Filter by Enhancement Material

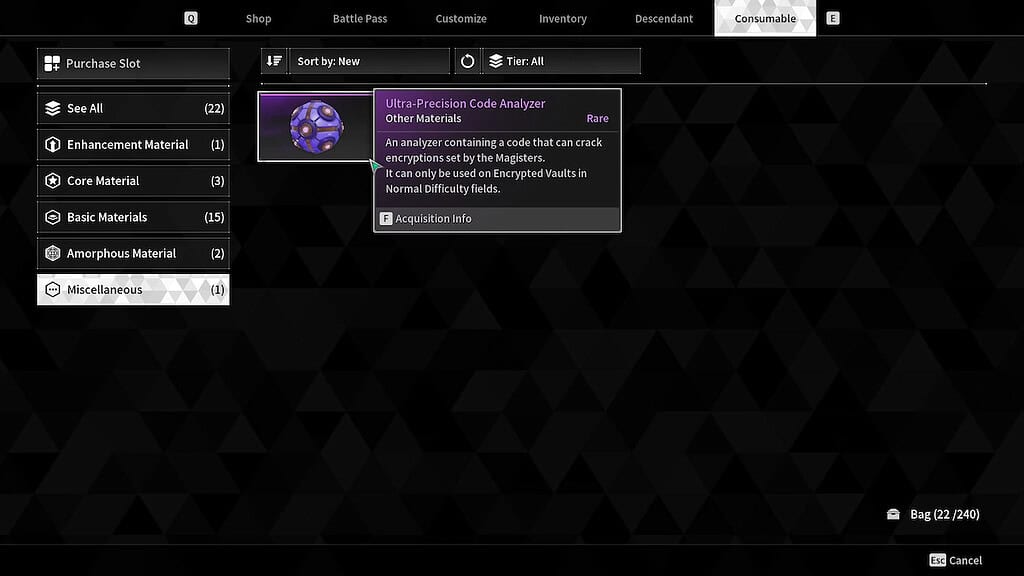(133, 144)
